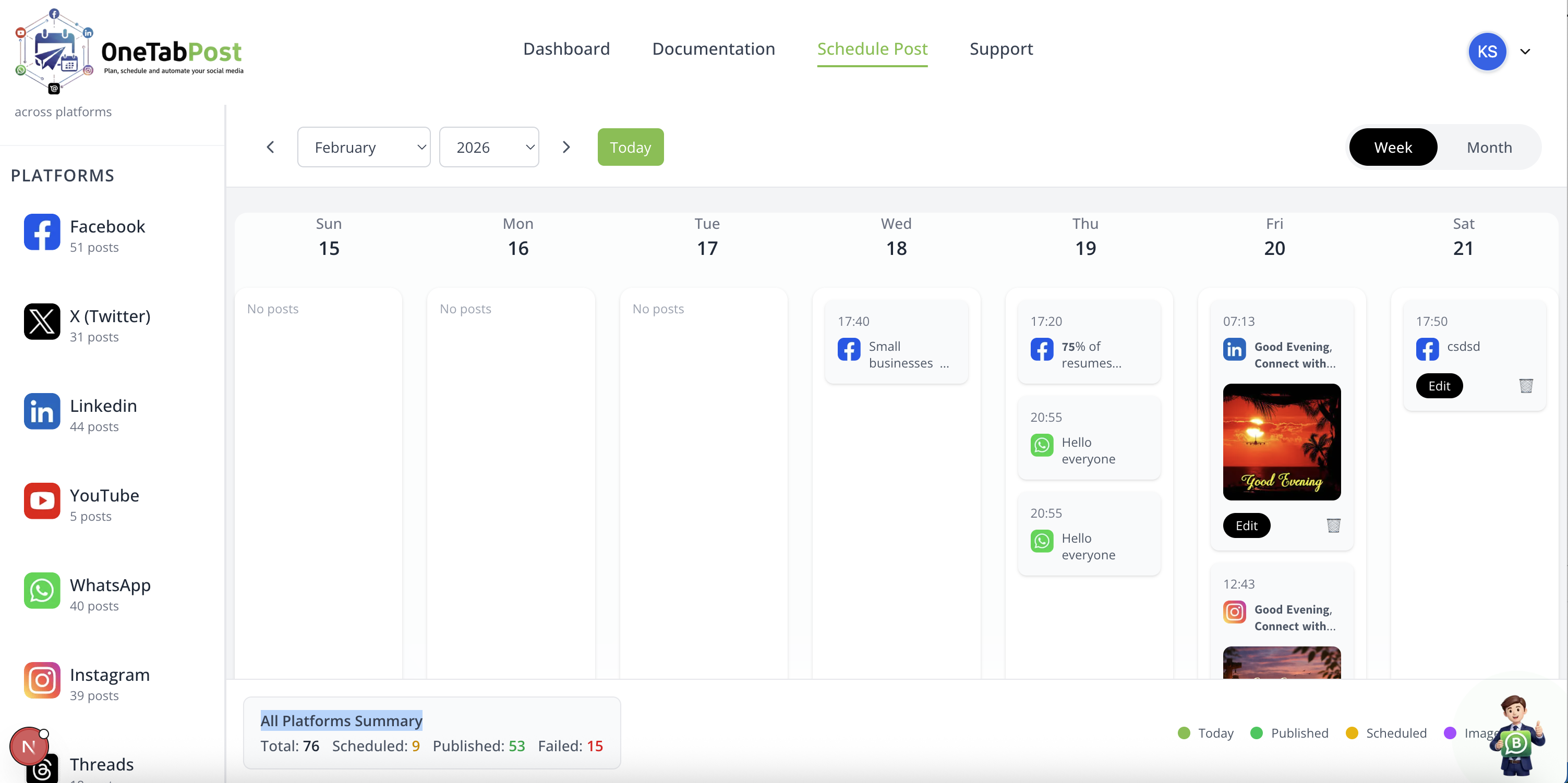1568x783 pixels.
Task: Click Edit on the Saturday csdsd post
Action: [x=1439, y=386]
